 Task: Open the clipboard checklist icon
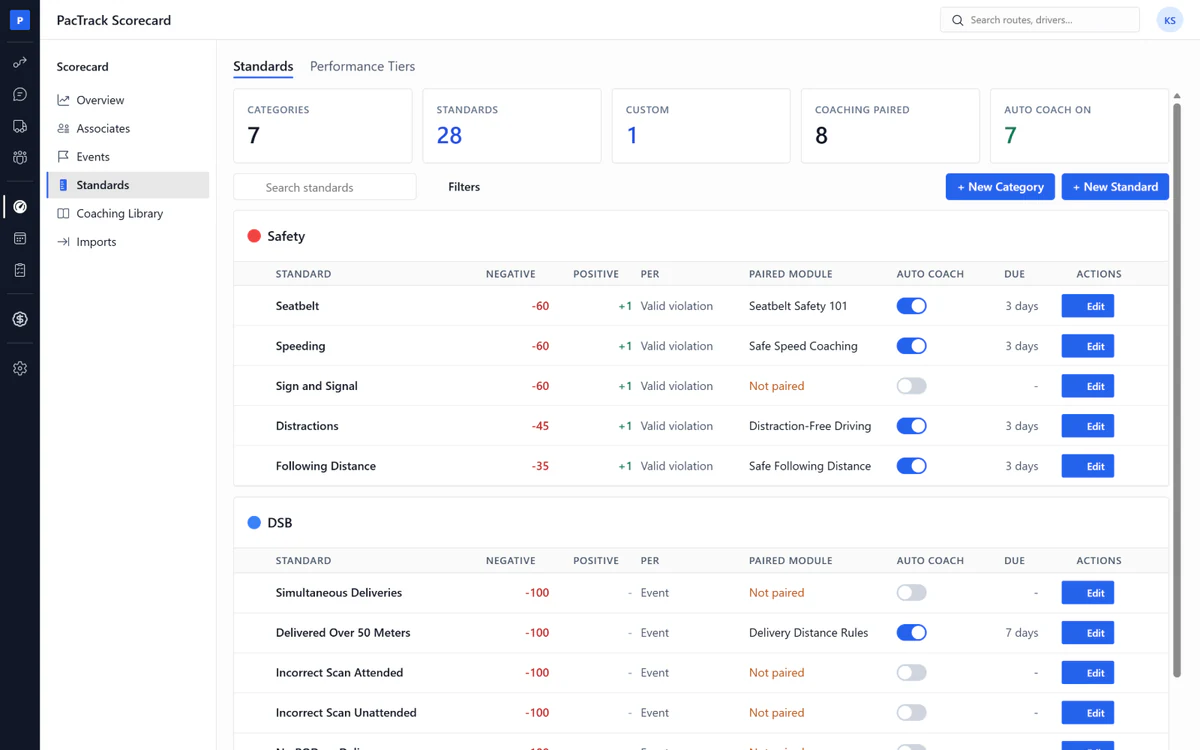point(20,270)
